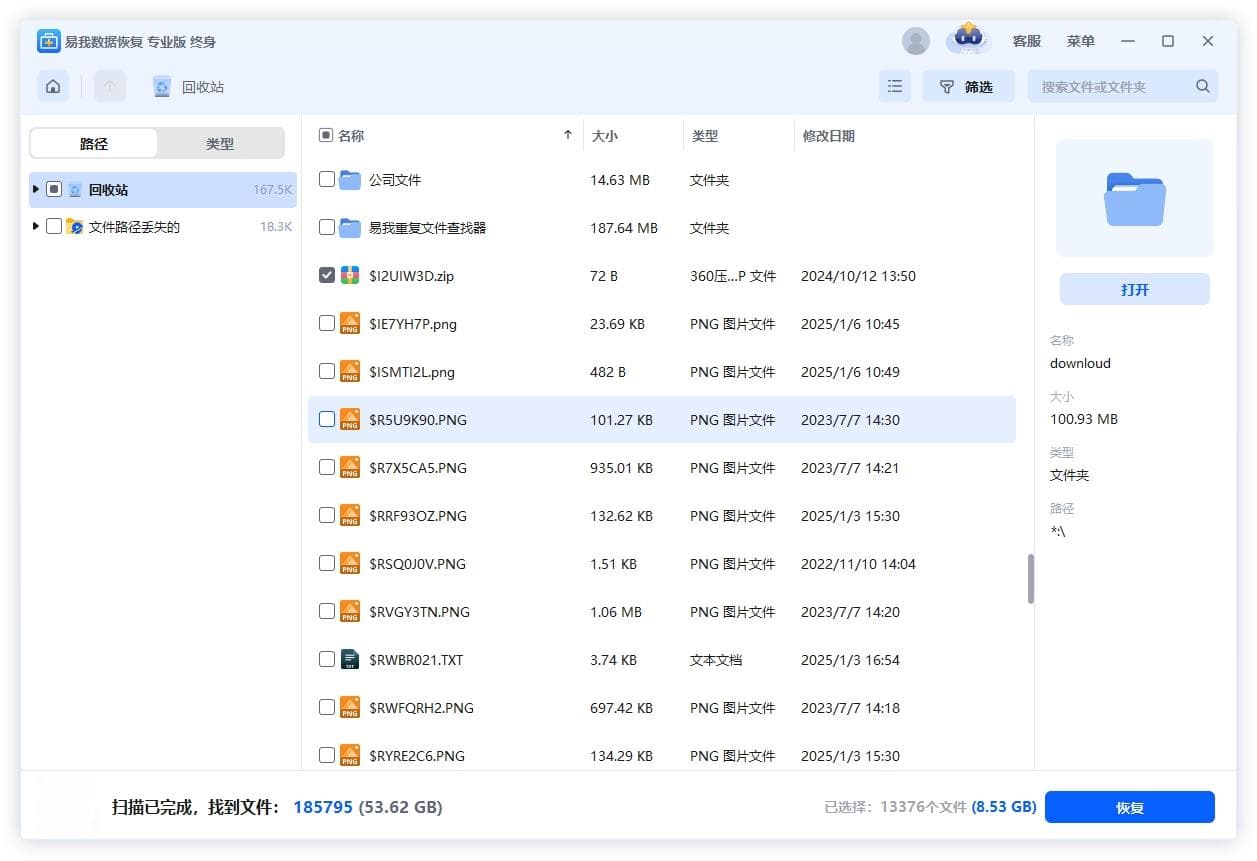The image size is (1257, 861).
Task: Click the recycle bin breadcrumb icon
Action: [x=162, y=87]
